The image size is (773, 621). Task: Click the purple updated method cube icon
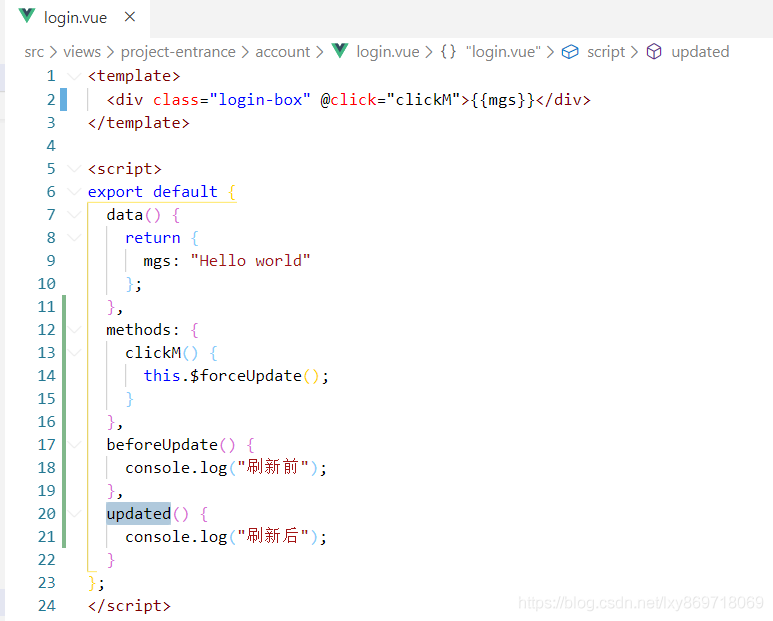(654, 51)
